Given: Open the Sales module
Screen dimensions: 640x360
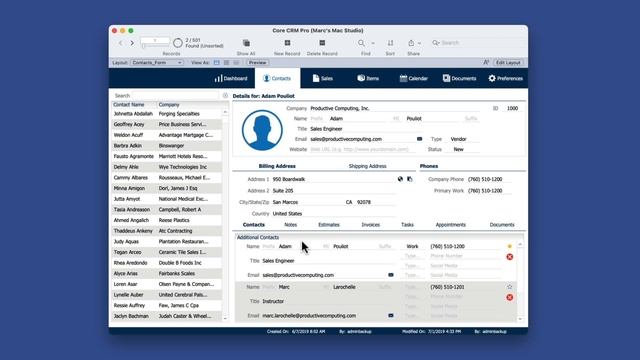Looking at the screenshot, I should [322, 78].
